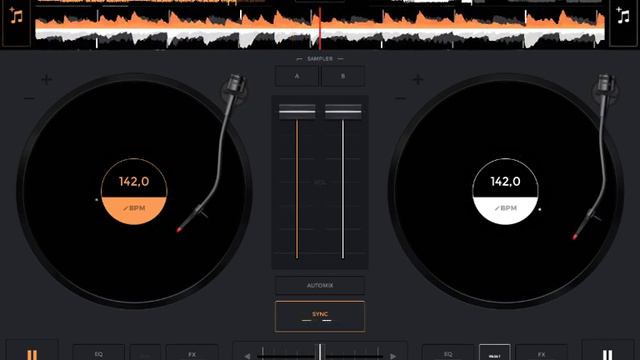
Task: Pause the left deck with the orange pause button
Action: click(32, 355)
